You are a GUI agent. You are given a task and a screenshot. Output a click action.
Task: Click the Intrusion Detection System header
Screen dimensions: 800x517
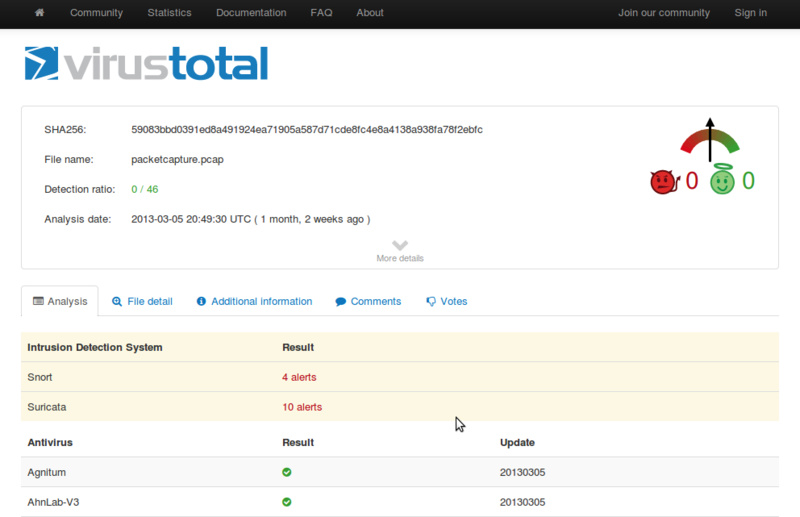[x=95, y=348]
